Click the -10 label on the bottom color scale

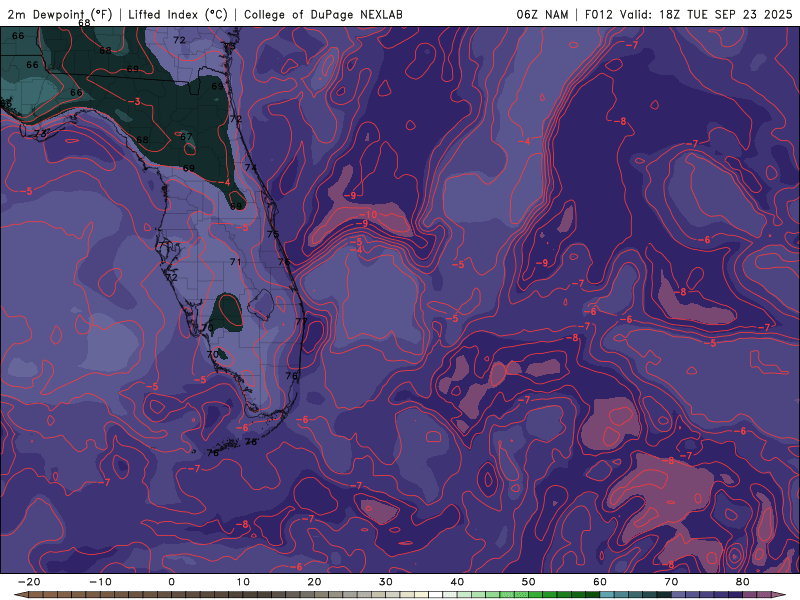click(100, 582)
